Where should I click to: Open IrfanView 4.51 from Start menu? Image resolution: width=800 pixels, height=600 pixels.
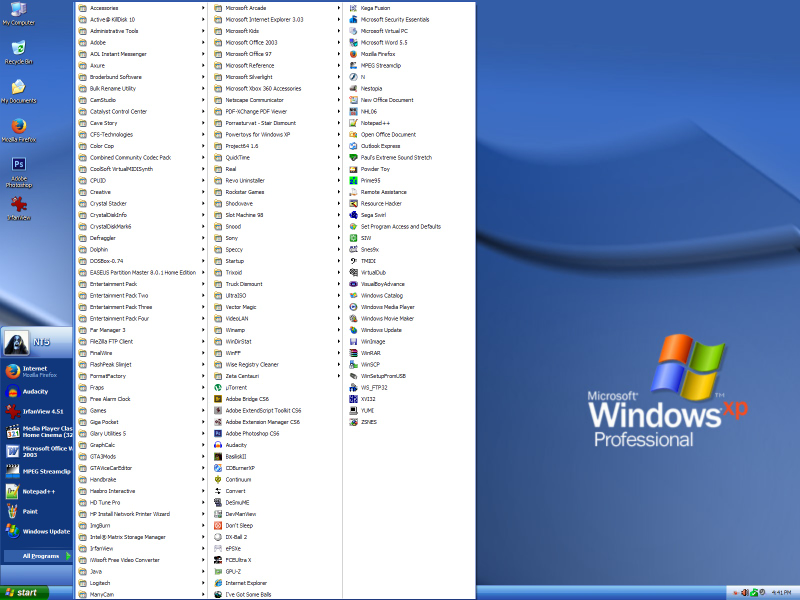[x=37, y=411]
